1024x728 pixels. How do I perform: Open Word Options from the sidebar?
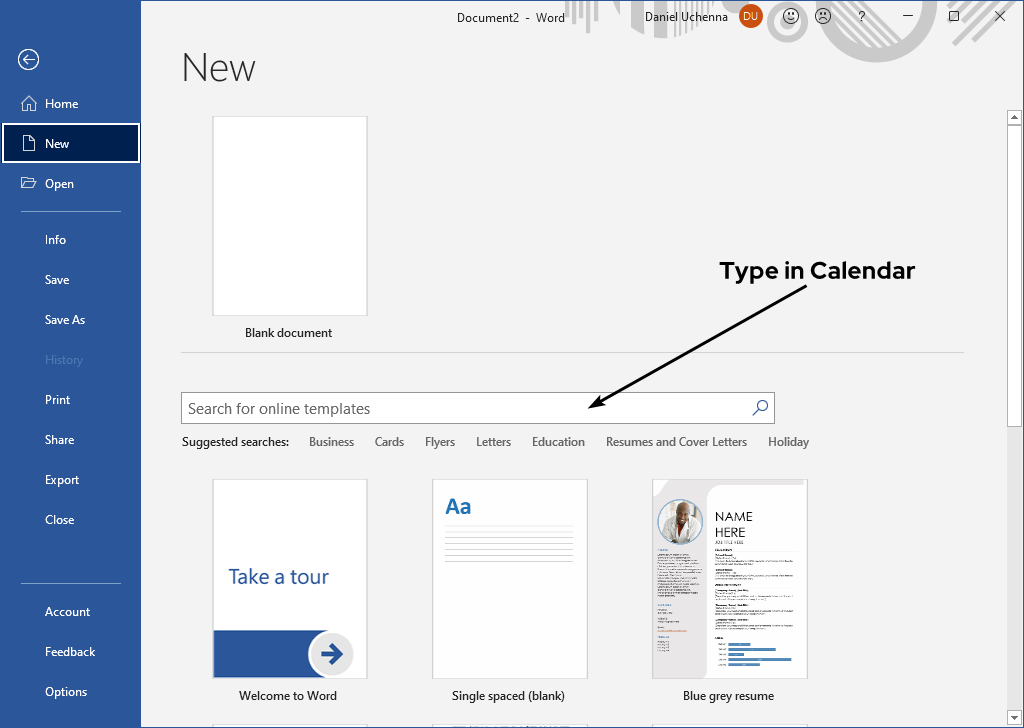click(65, 691)
